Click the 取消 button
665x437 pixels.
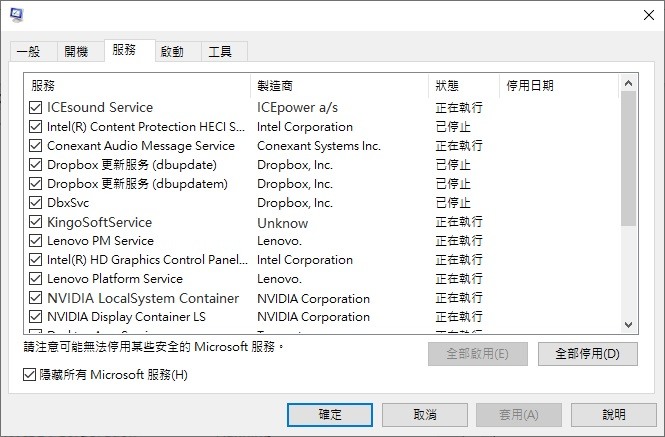pos(423,414)
